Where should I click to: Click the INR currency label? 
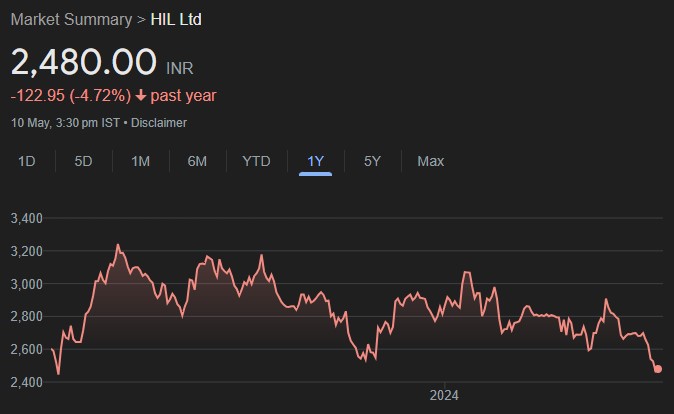click(x=180, y=68)
